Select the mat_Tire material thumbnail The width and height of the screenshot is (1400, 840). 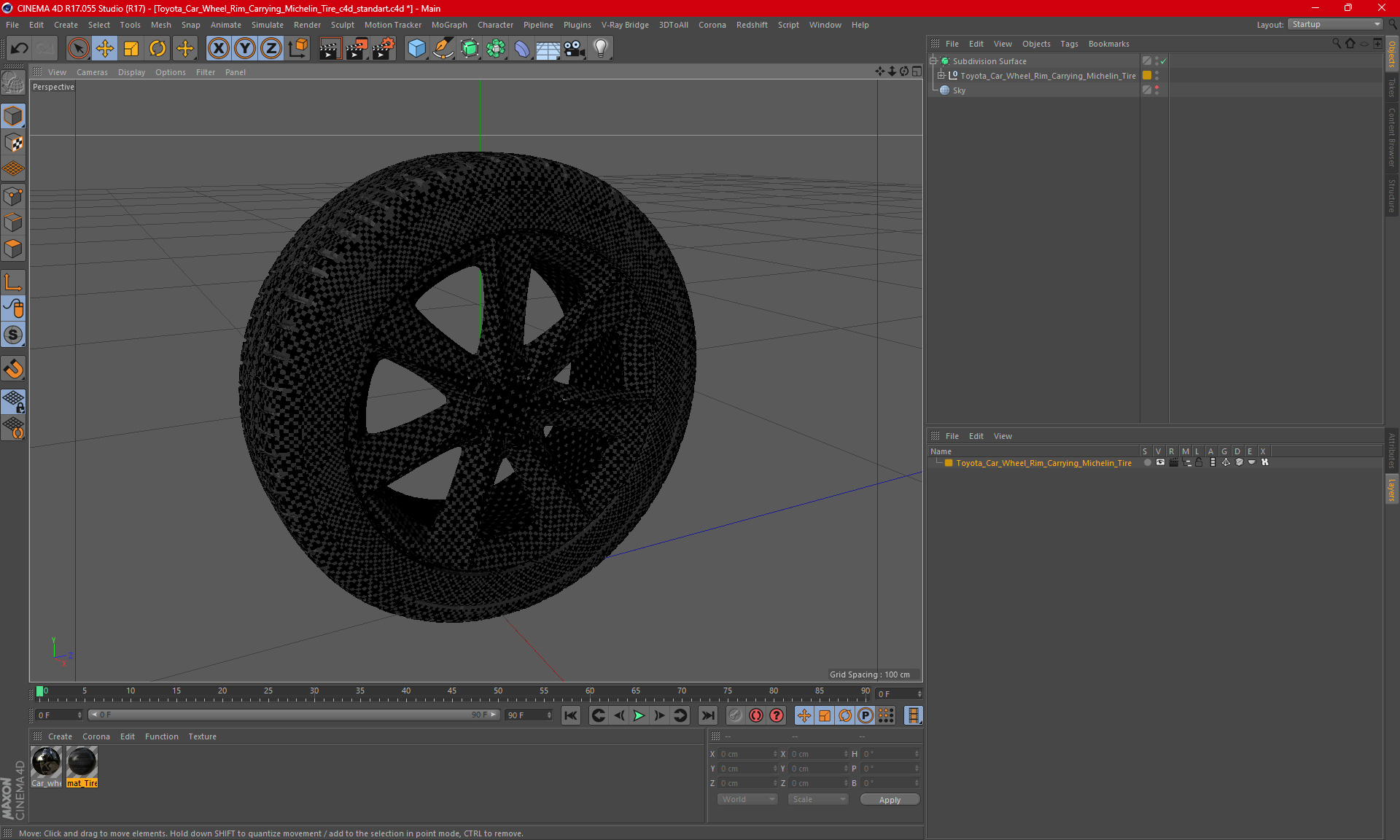coord(82,763)
